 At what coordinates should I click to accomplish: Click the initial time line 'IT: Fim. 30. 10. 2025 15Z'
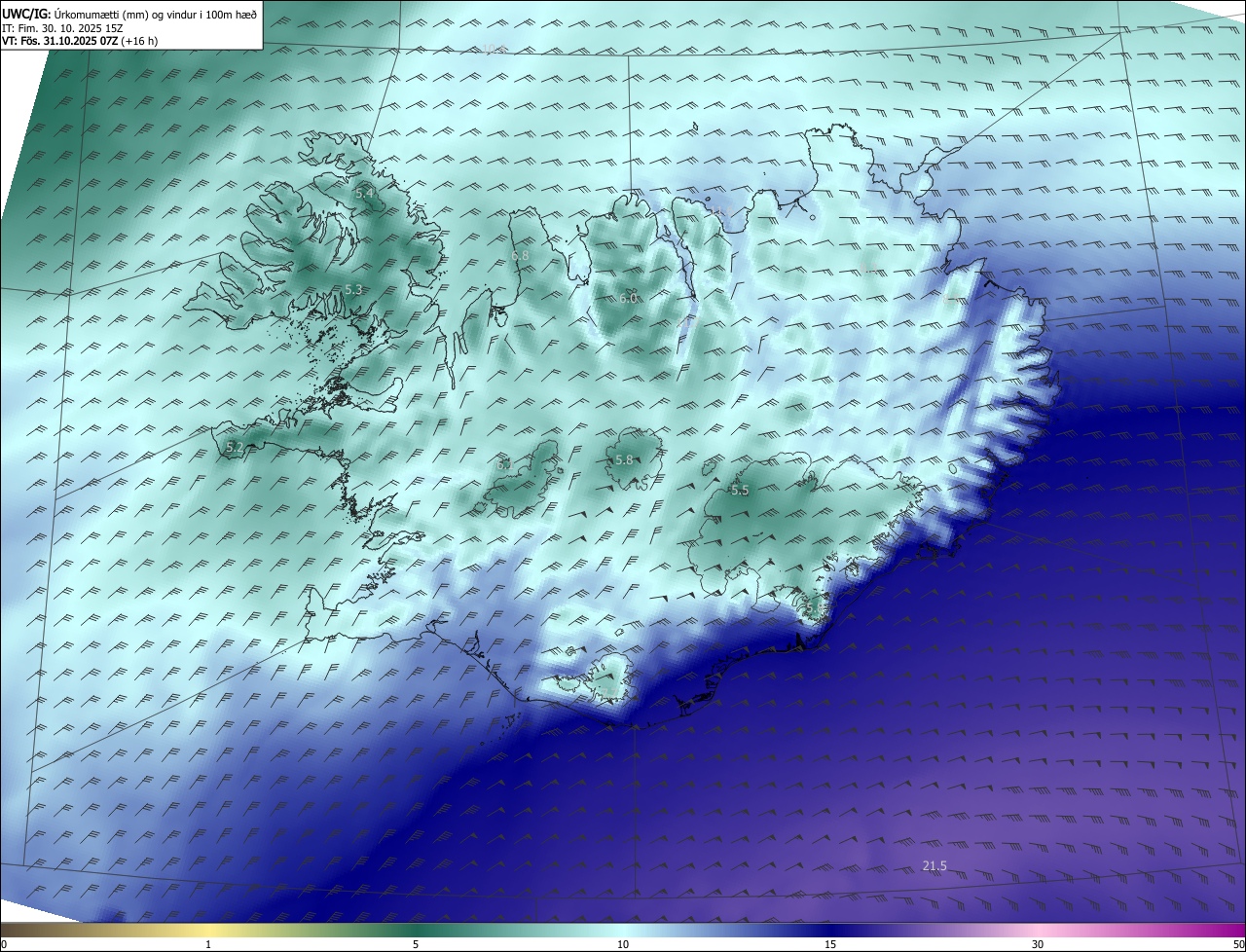pos(61,28)
